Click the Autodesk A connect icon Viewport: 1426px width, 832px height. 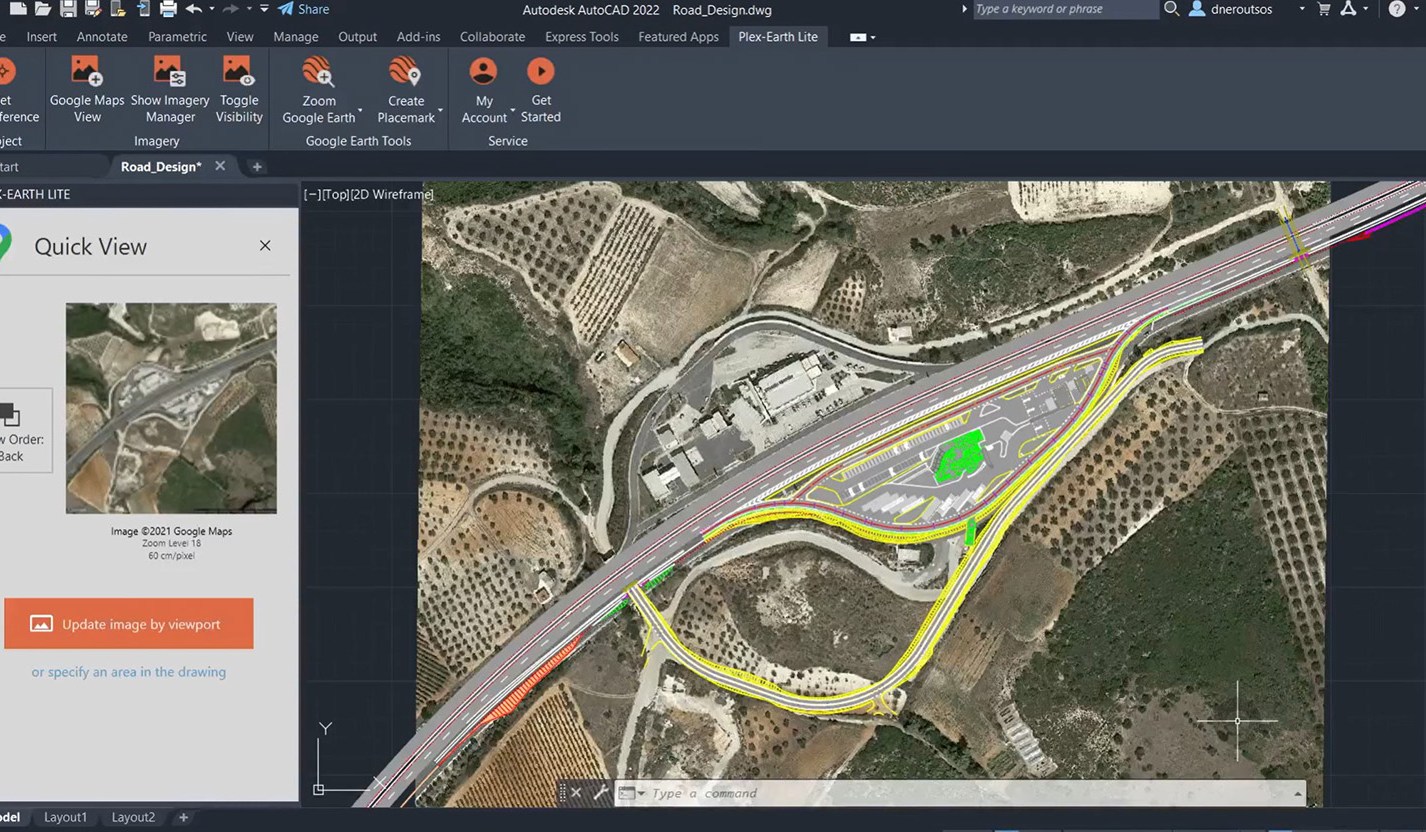coord(1348,9)
